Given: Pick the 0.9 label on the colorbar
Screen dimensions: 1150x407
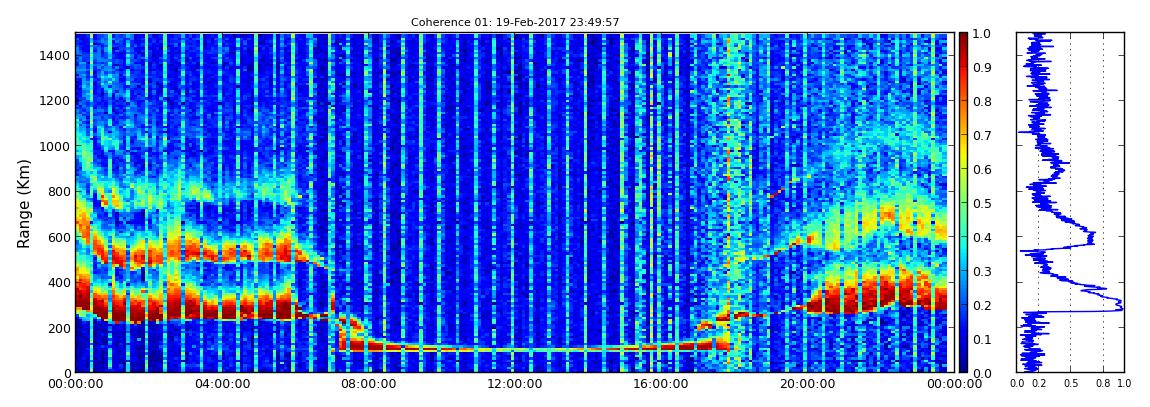Looking at the screenshot, I should point(982,67).
